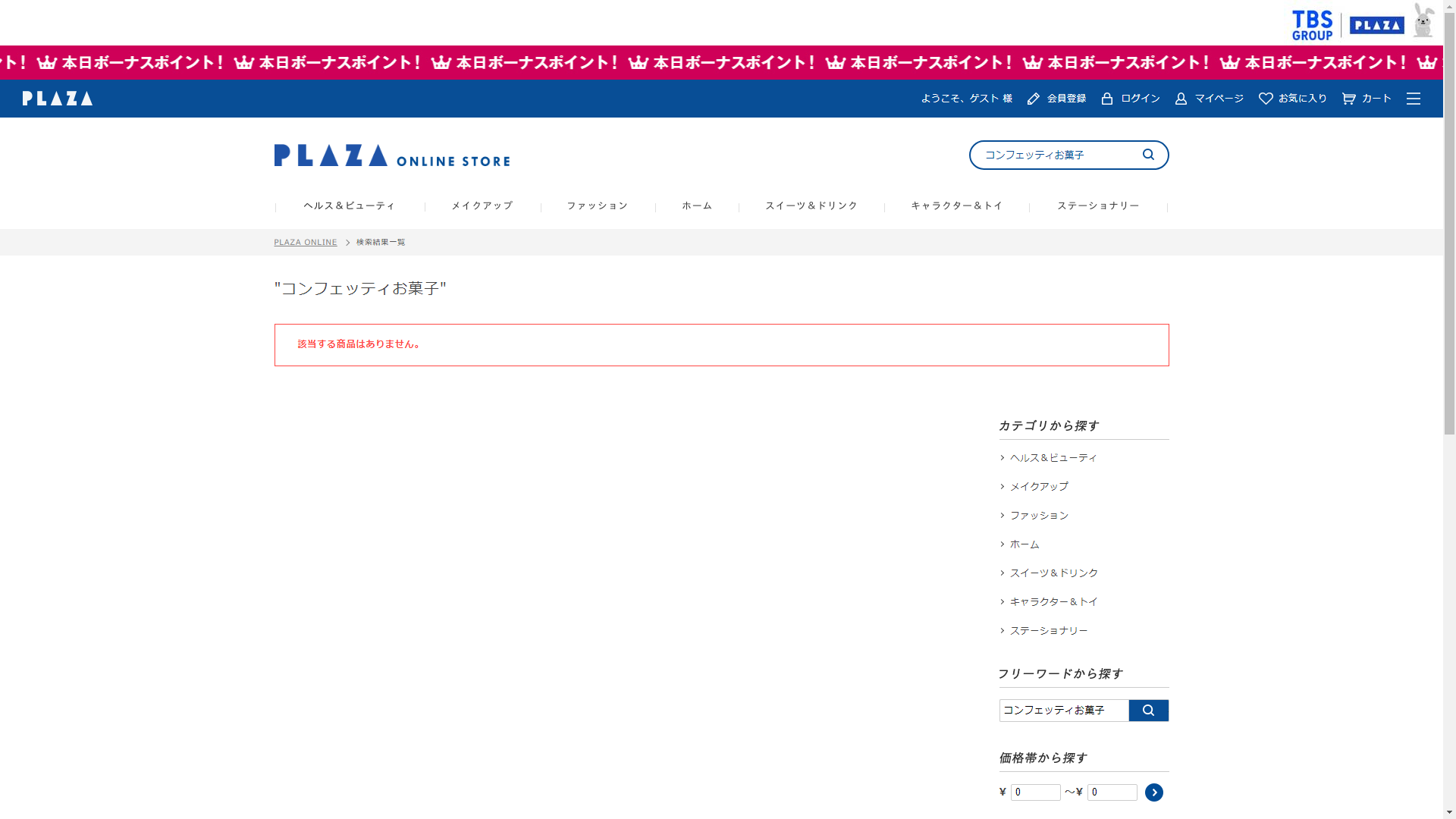Expand キャラクター&トイ sidebar category
1456x819 pixels.
click(1053, 602)
